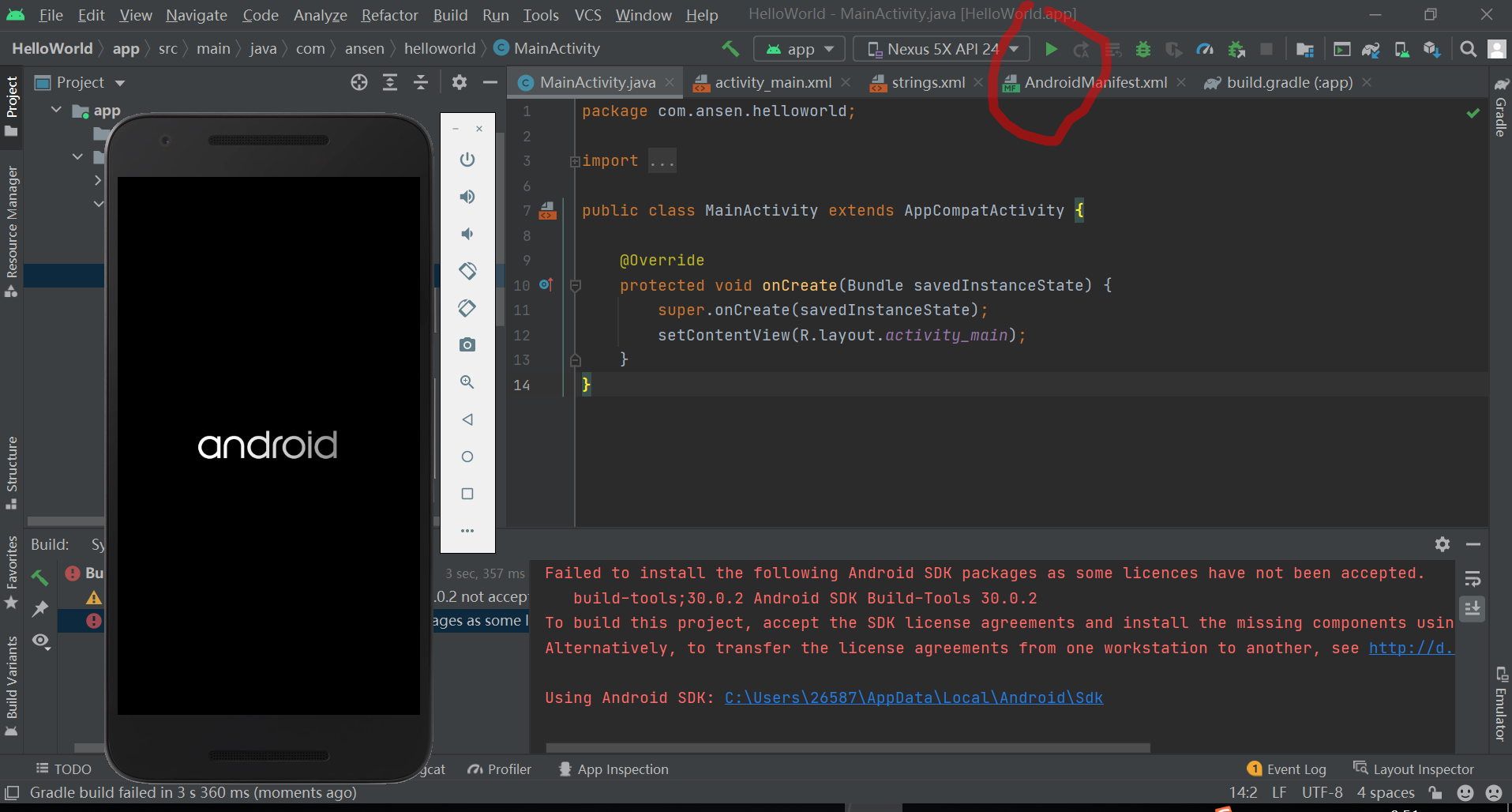Collapse the app folder in project tree
The height and width of the screenshot is (812, 1512).
click(x=56, y=110)
